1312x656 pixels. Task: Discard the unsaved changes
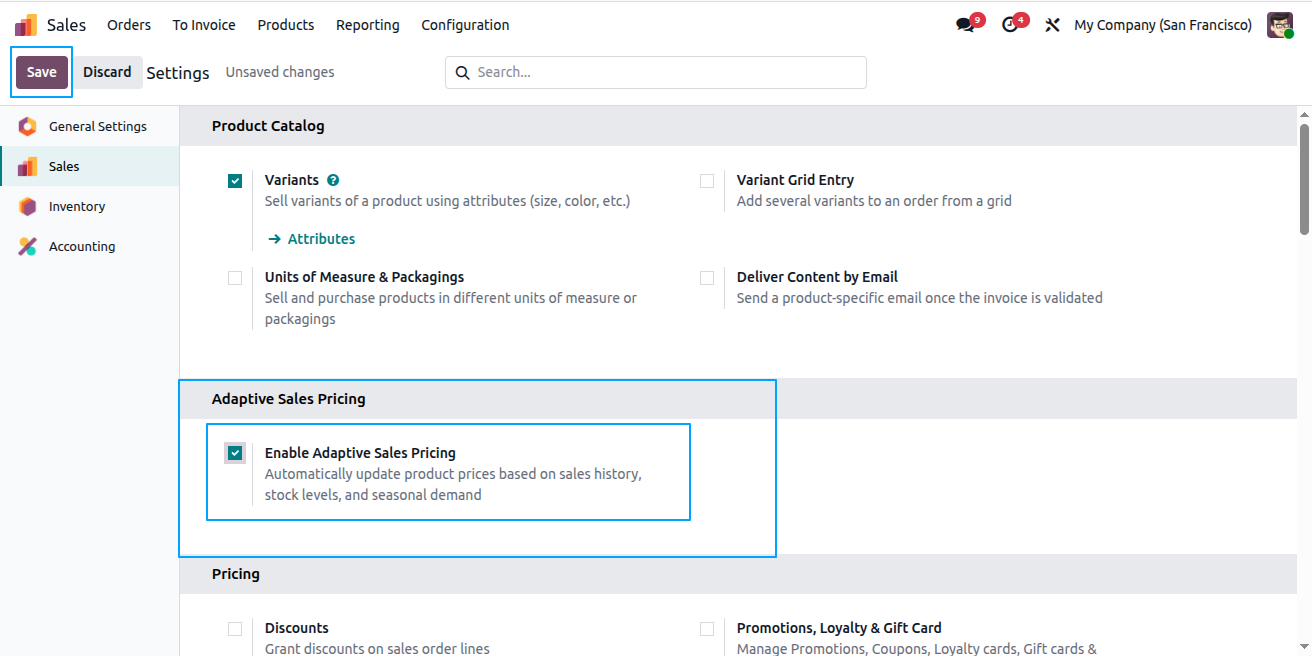point(107,72)
